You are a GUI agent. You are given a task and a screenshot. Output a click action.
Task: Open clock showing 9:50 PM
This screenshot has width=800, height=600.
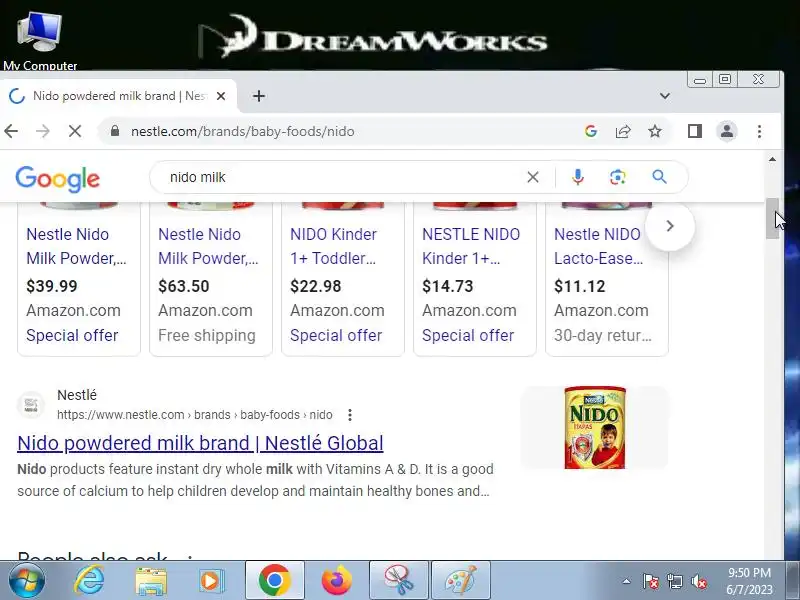pyautogui.click(x=749, y=581)
